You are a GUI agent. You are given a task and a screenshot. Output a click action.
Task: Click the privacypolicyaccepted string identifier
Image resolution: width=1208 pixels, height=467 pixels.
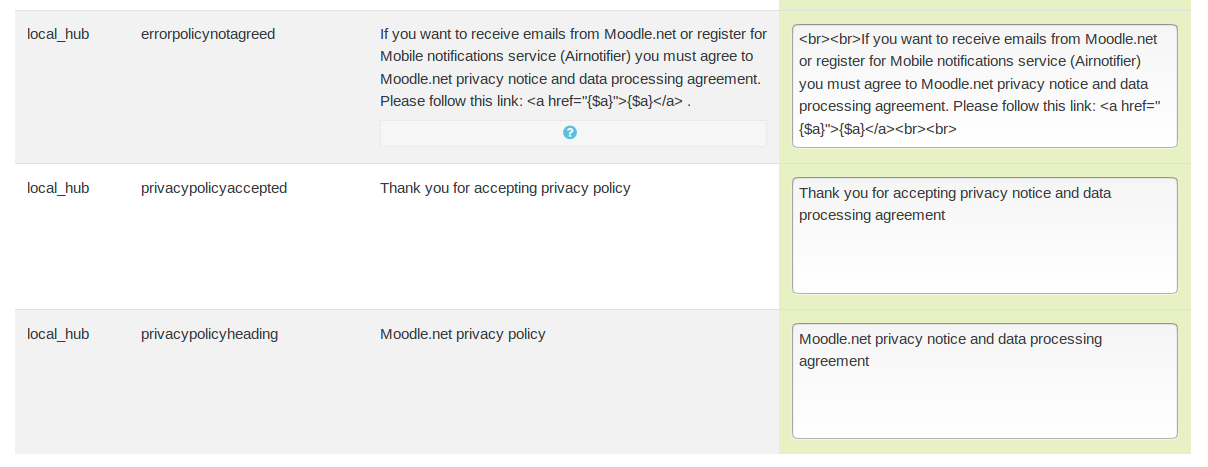pyautogui.click(x=214, y=188)
